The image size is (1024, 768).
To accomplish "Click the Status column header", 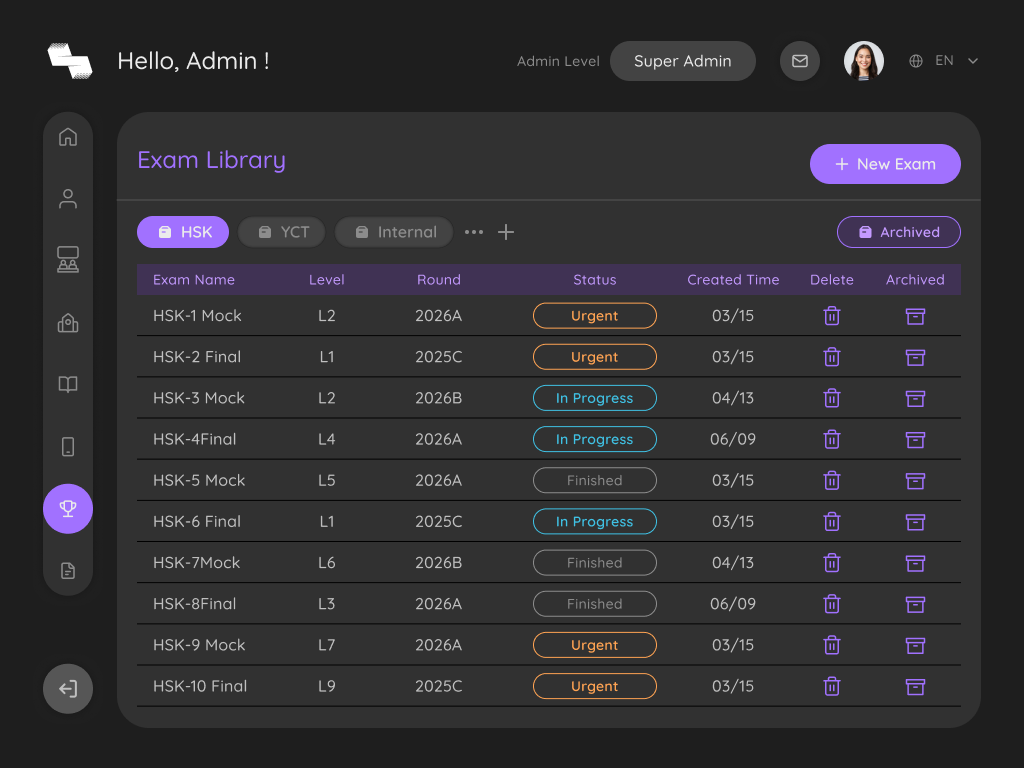I will pos(594,280).
